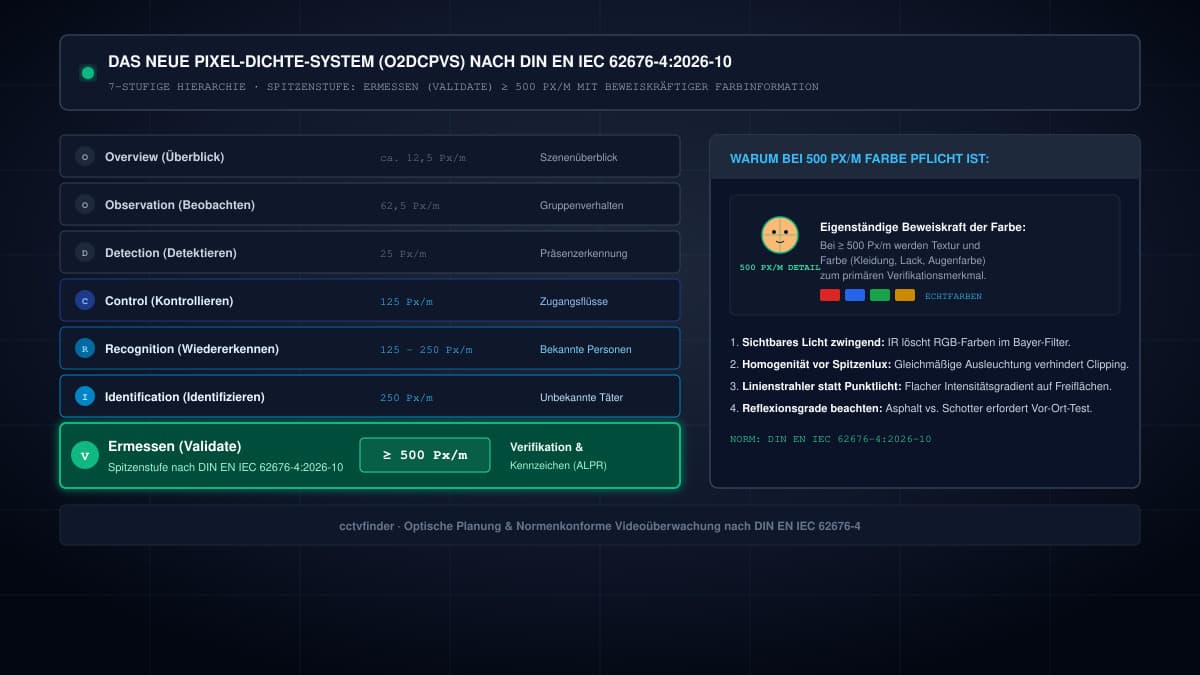Click the 'Bekannte Personen' description

585,350
